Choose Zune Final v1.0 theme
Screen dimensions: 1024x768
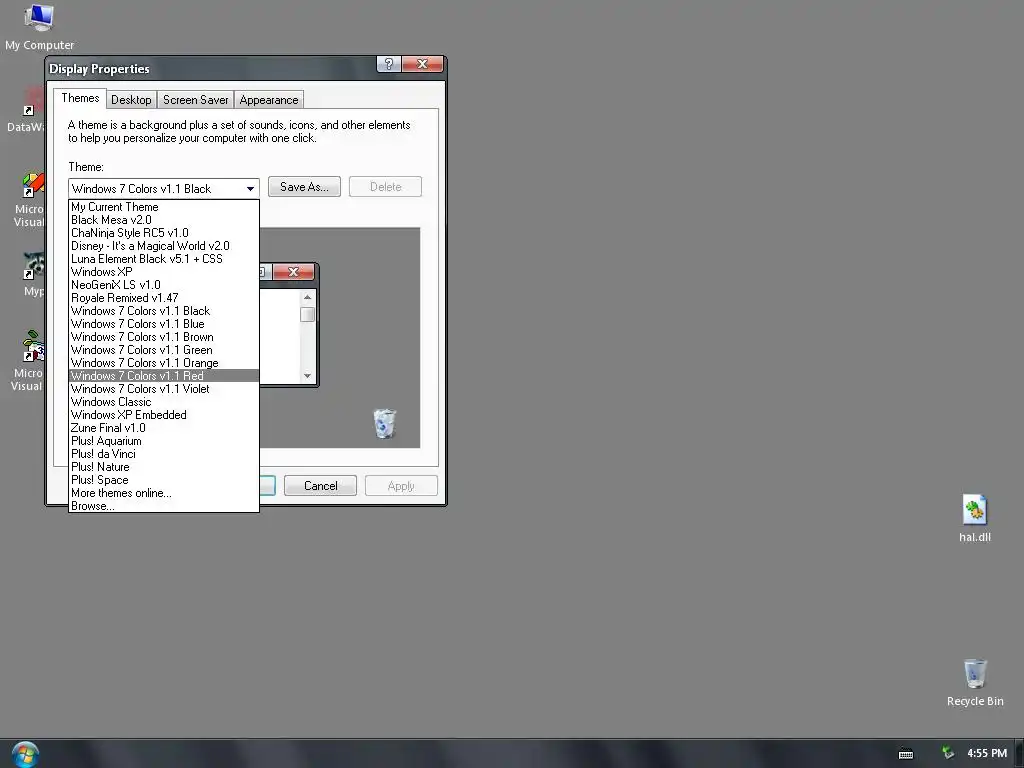164,428
